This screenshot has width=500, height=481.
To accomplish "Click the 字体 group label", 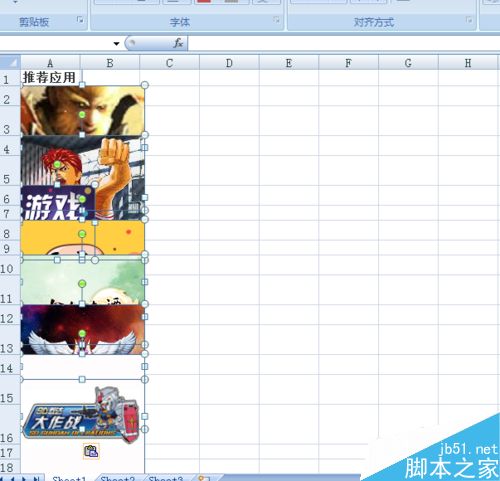I will tap(180, 22).
